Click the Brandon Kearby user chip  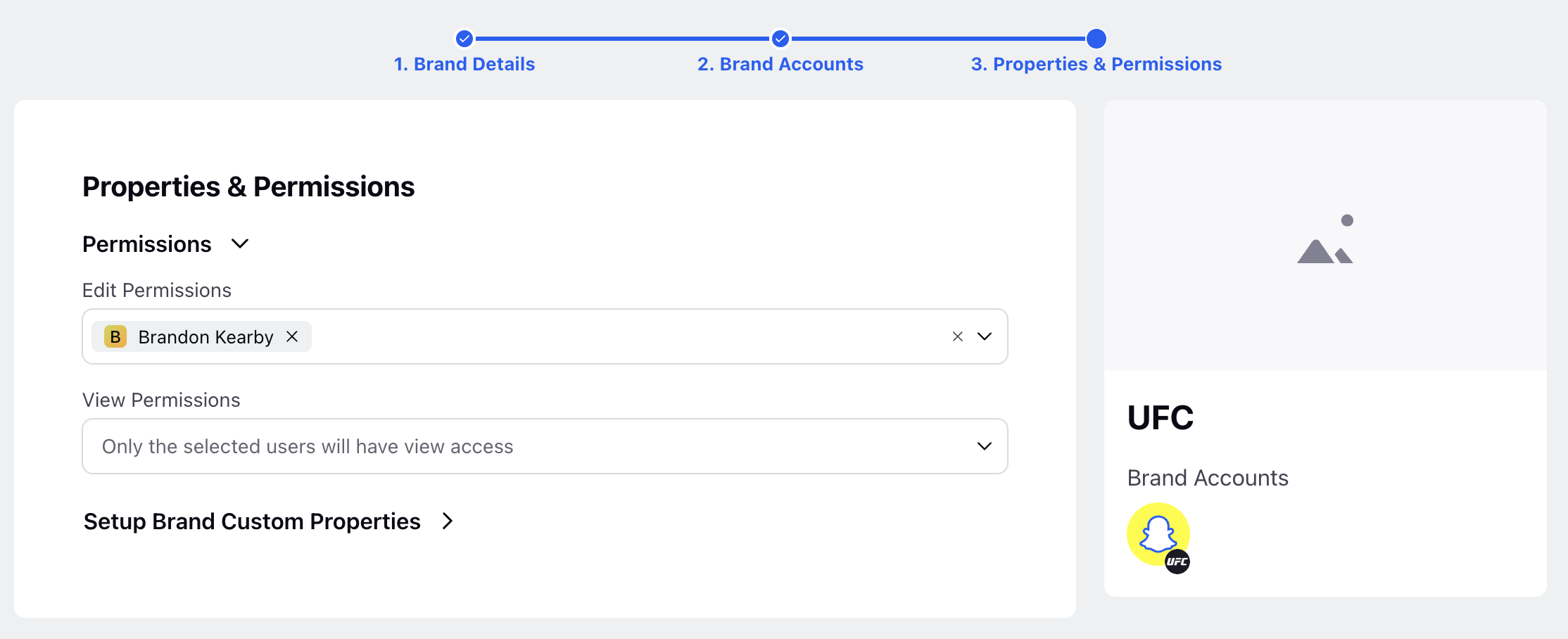pos(202,337)
